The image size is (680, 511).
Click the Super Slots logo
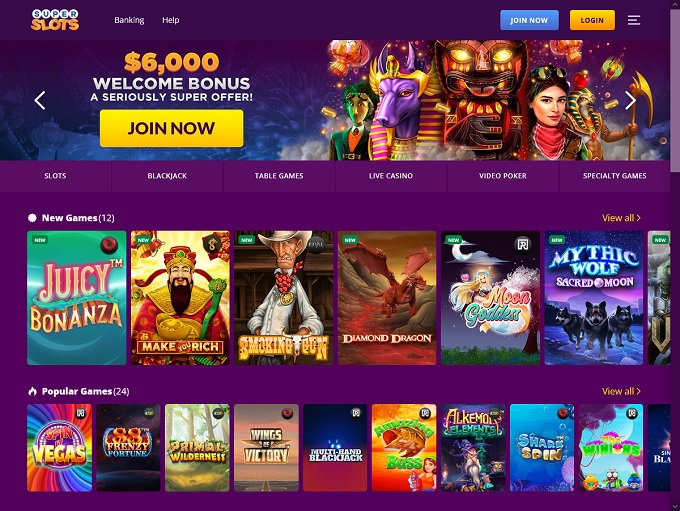click(55, 20)
